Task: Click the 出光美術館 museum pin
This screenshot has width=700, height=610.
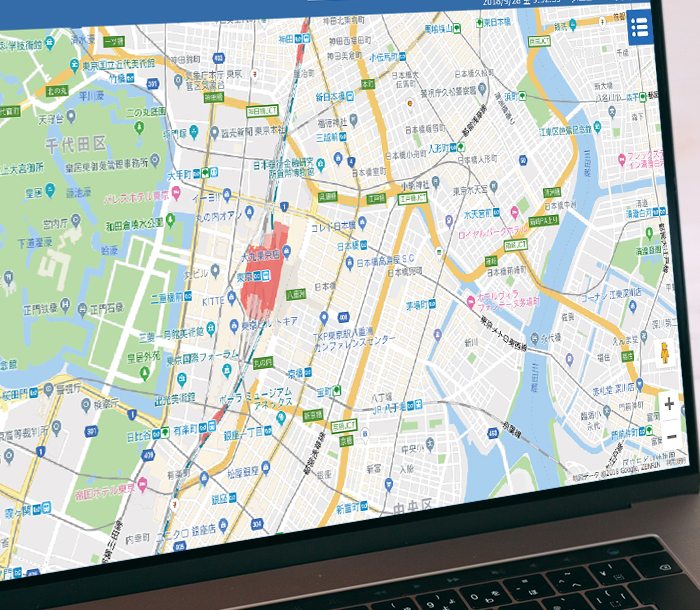Action: [x=182, y=380]
